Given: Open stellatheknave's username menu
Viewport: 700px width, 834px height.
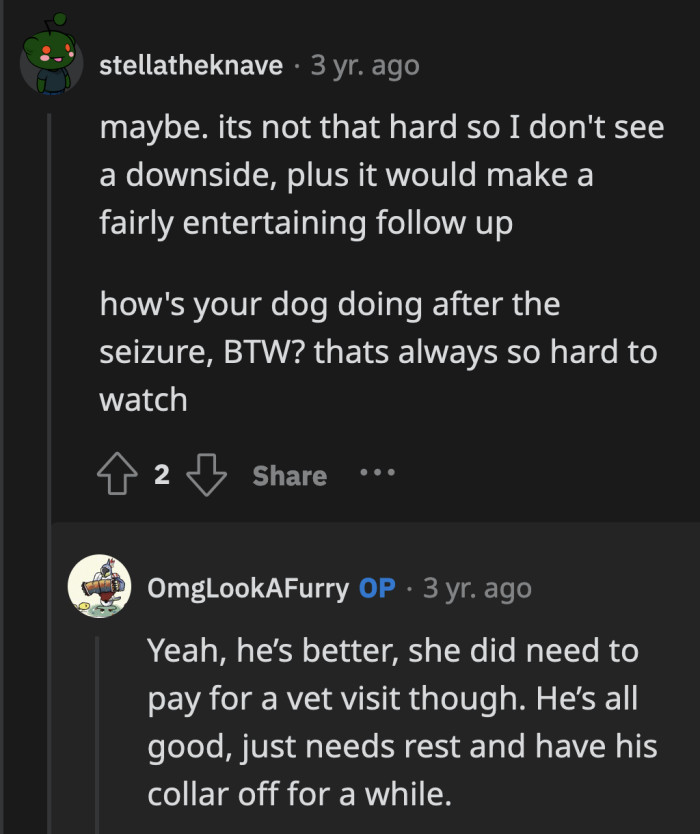Looking at the screenshot, I should point(189,65).
